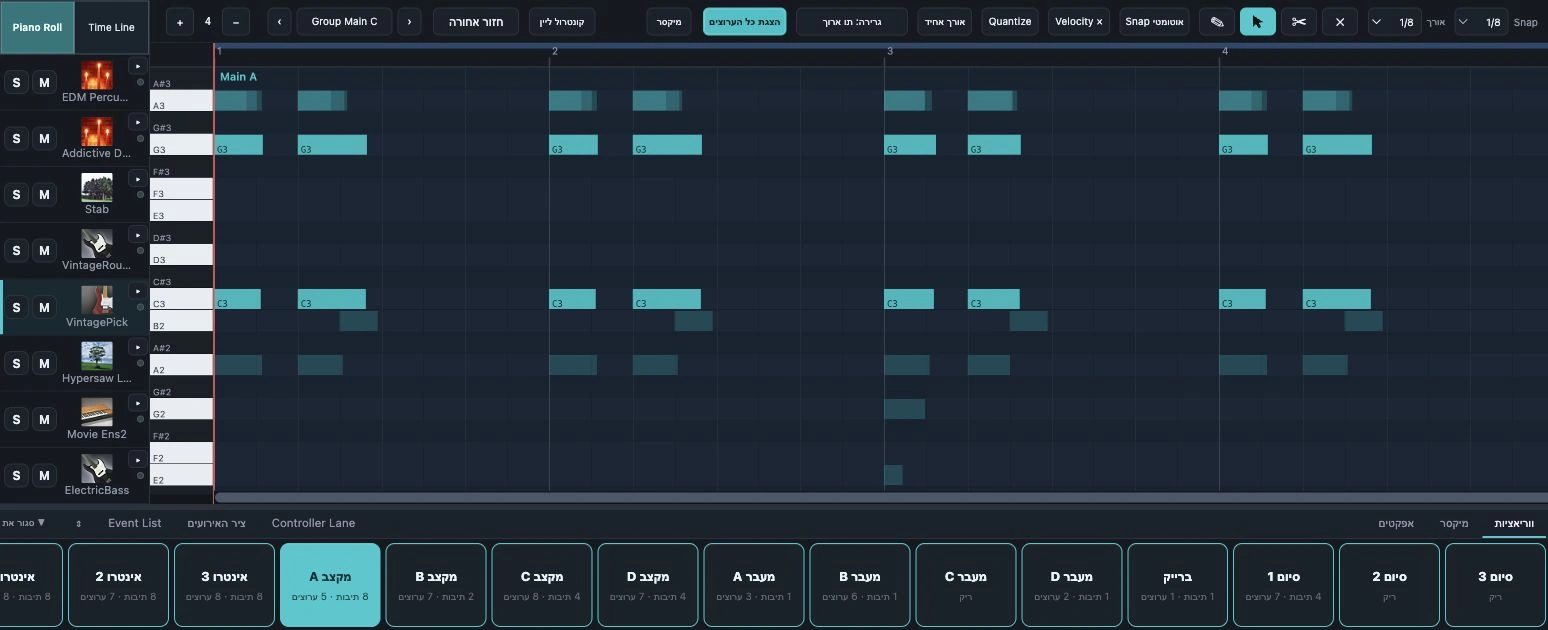Mute the Movie Ens2 track

point(44,419)
